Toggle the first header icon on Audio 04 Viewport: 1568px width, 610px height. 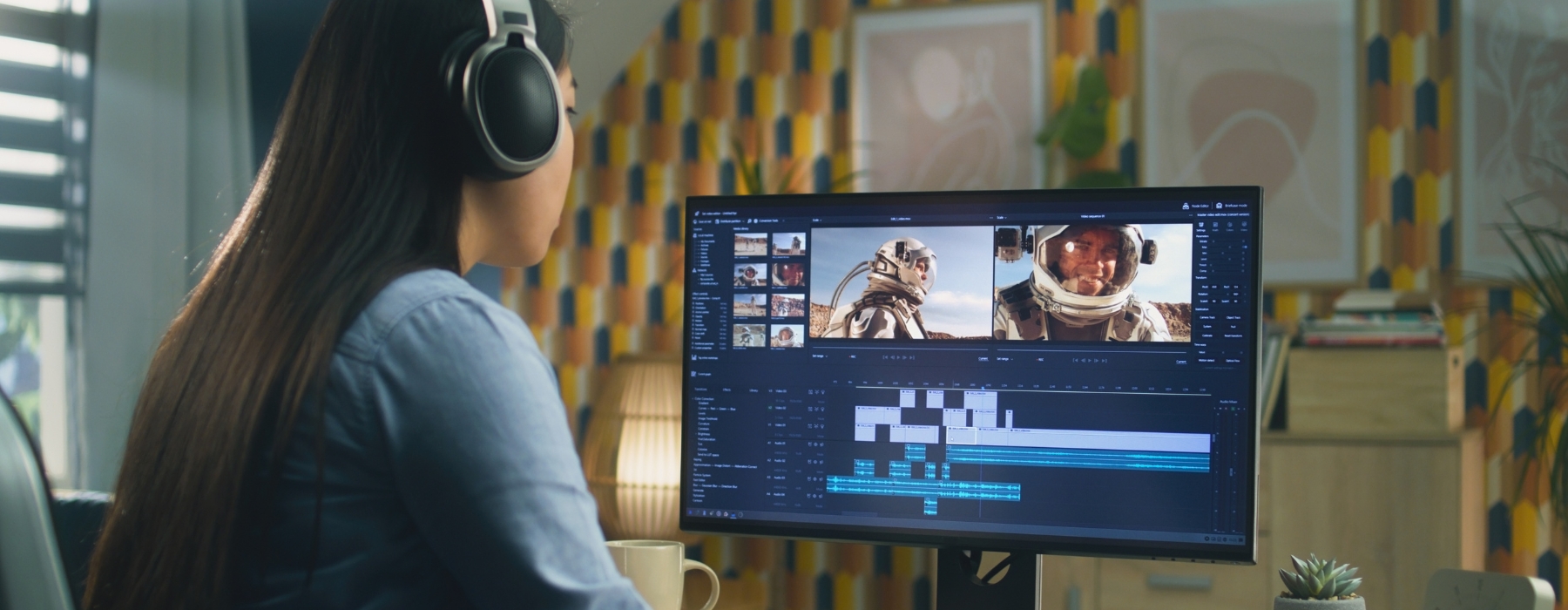pyautogui.click(x=808, y=496)
